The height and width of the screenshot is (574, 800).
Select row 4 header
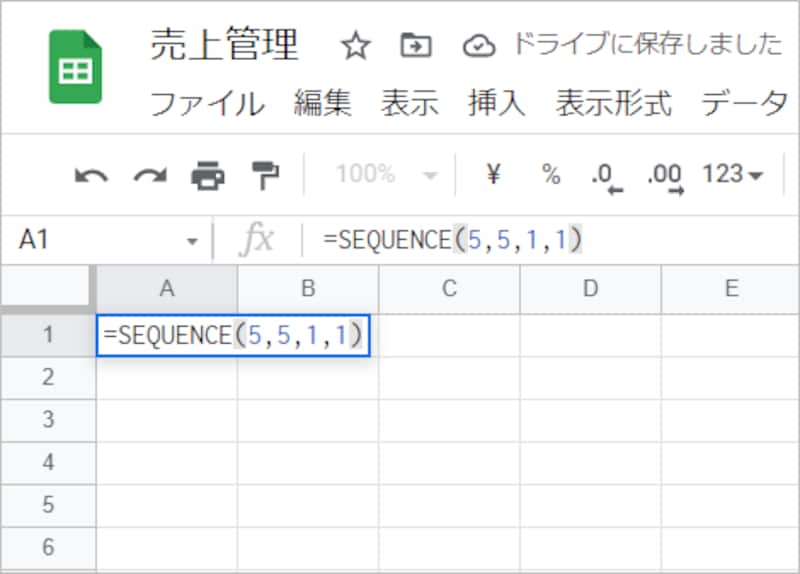pos(48,463)
